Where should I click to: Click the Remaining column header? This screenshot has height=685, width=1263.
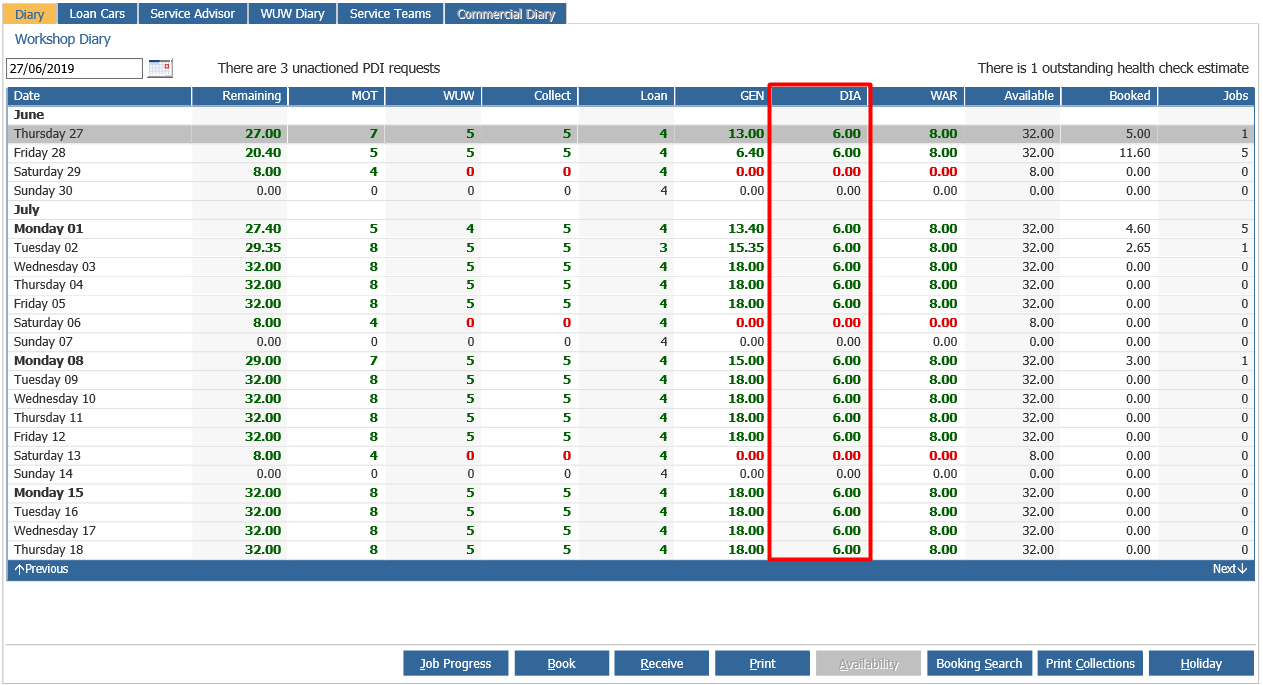tap(240, 96)
